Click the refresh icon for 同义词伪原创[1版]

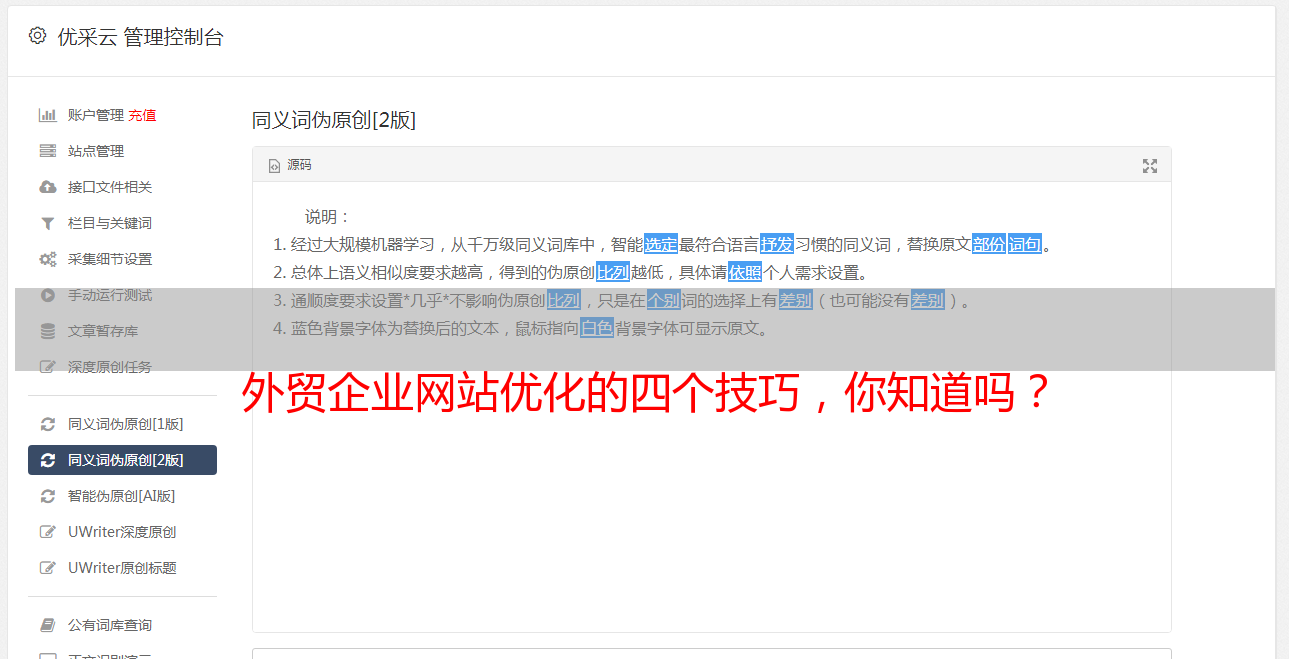pyautogui.click(x=47, y=424)
